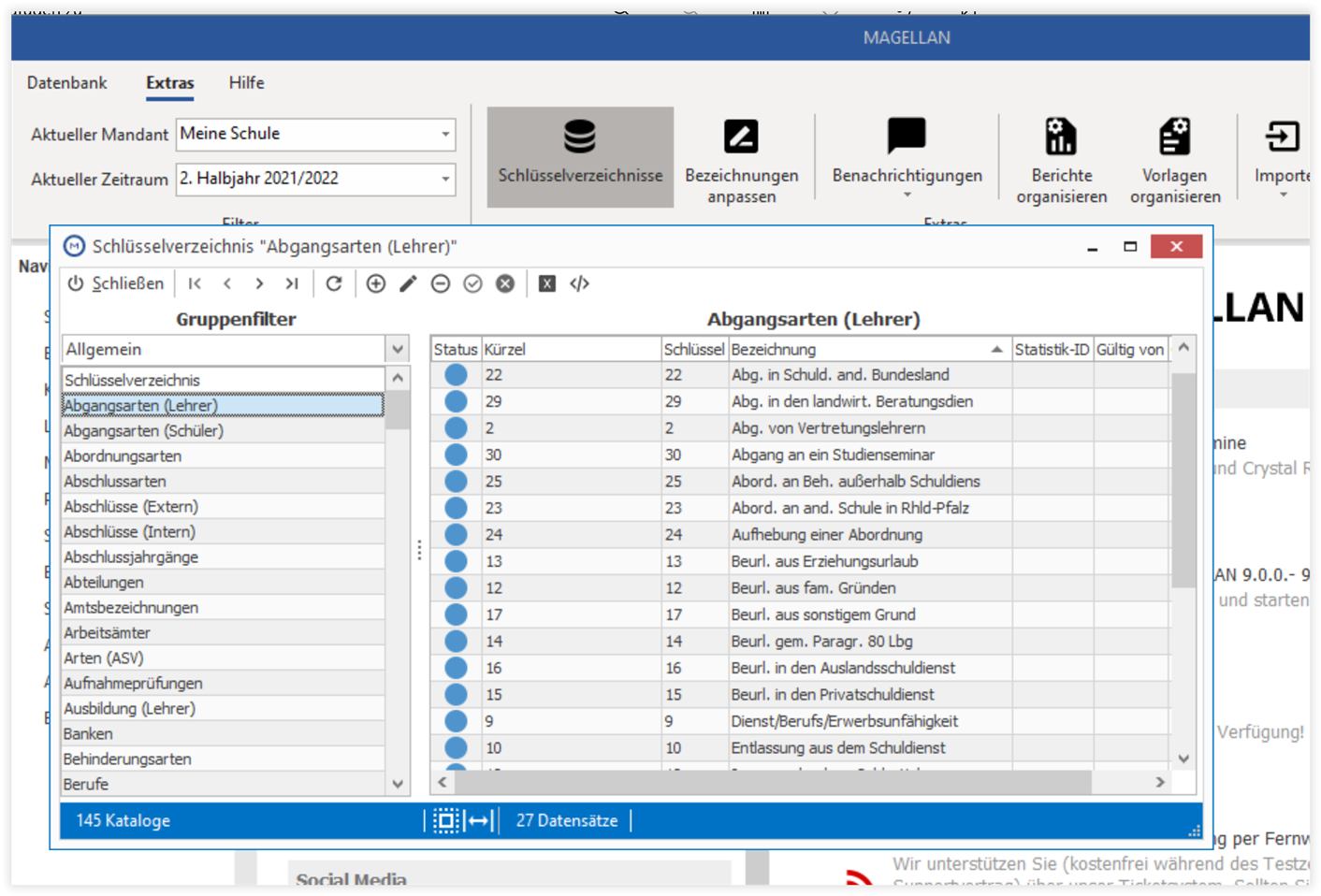Click the edit pencil icon
This screenshot has height=896, width=1321.
(408, 283)
